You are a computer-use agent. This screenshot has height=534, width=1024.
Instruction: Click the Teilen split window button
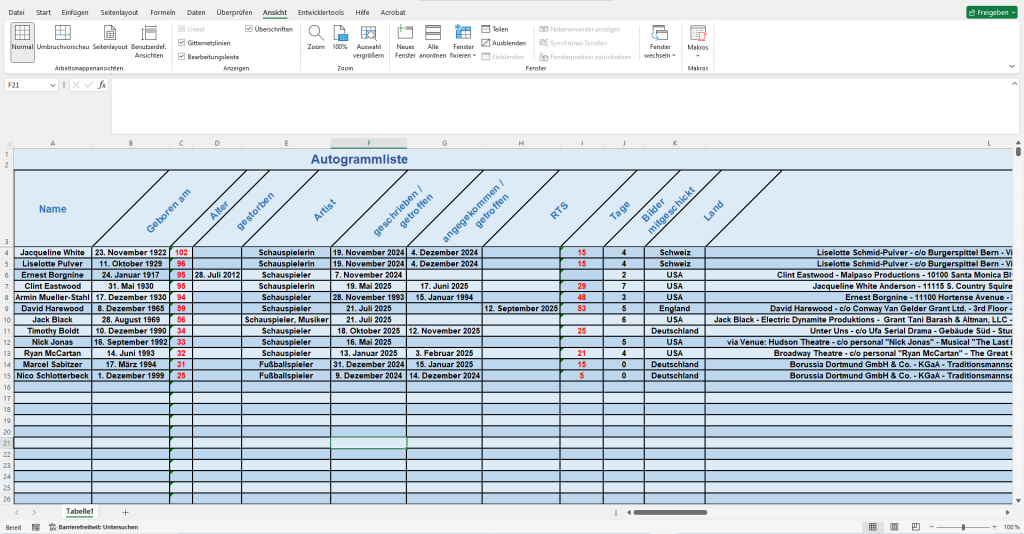pyautogui.click(x=494, y=29)
